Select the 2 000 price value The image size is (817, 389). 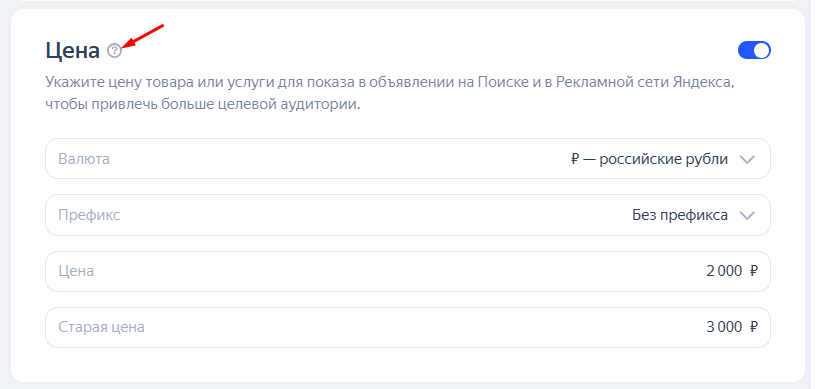[x=724, y=271]
